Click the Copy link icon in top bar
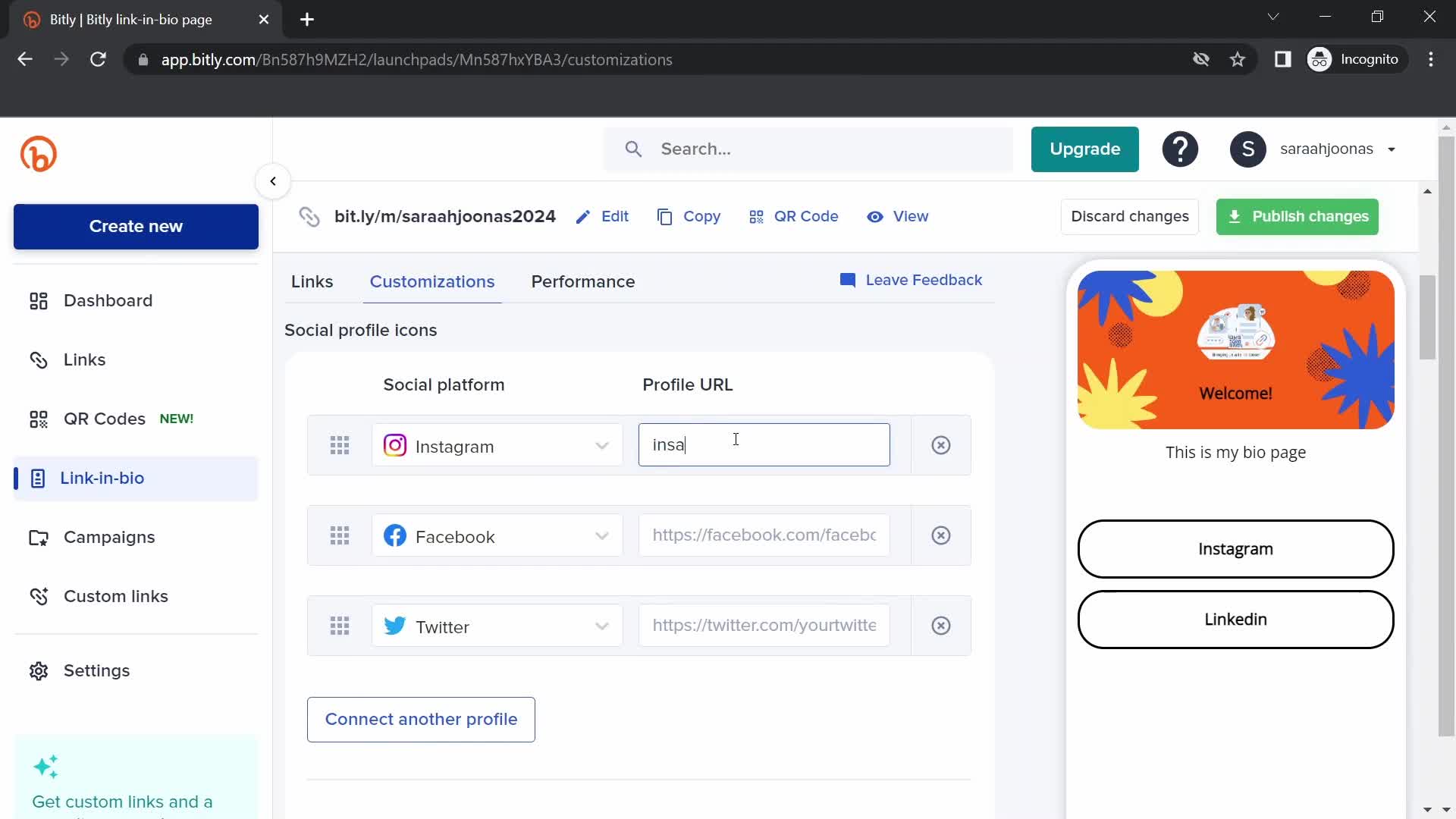 (x=666, y=216)
